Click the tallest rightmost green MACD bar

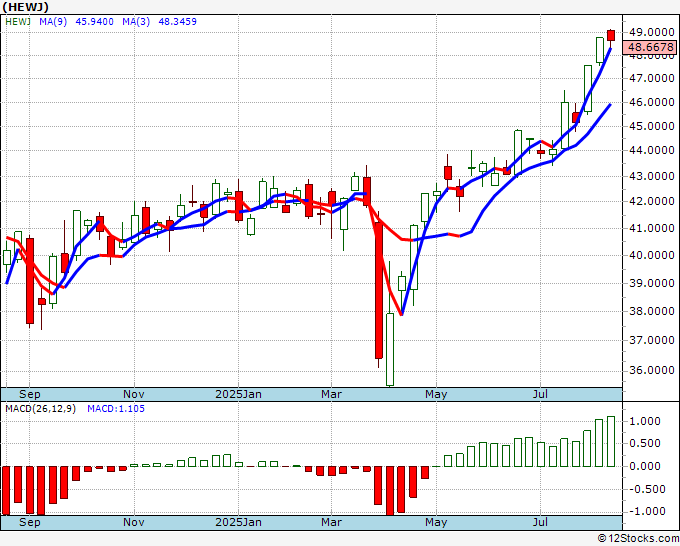point(611,441)
